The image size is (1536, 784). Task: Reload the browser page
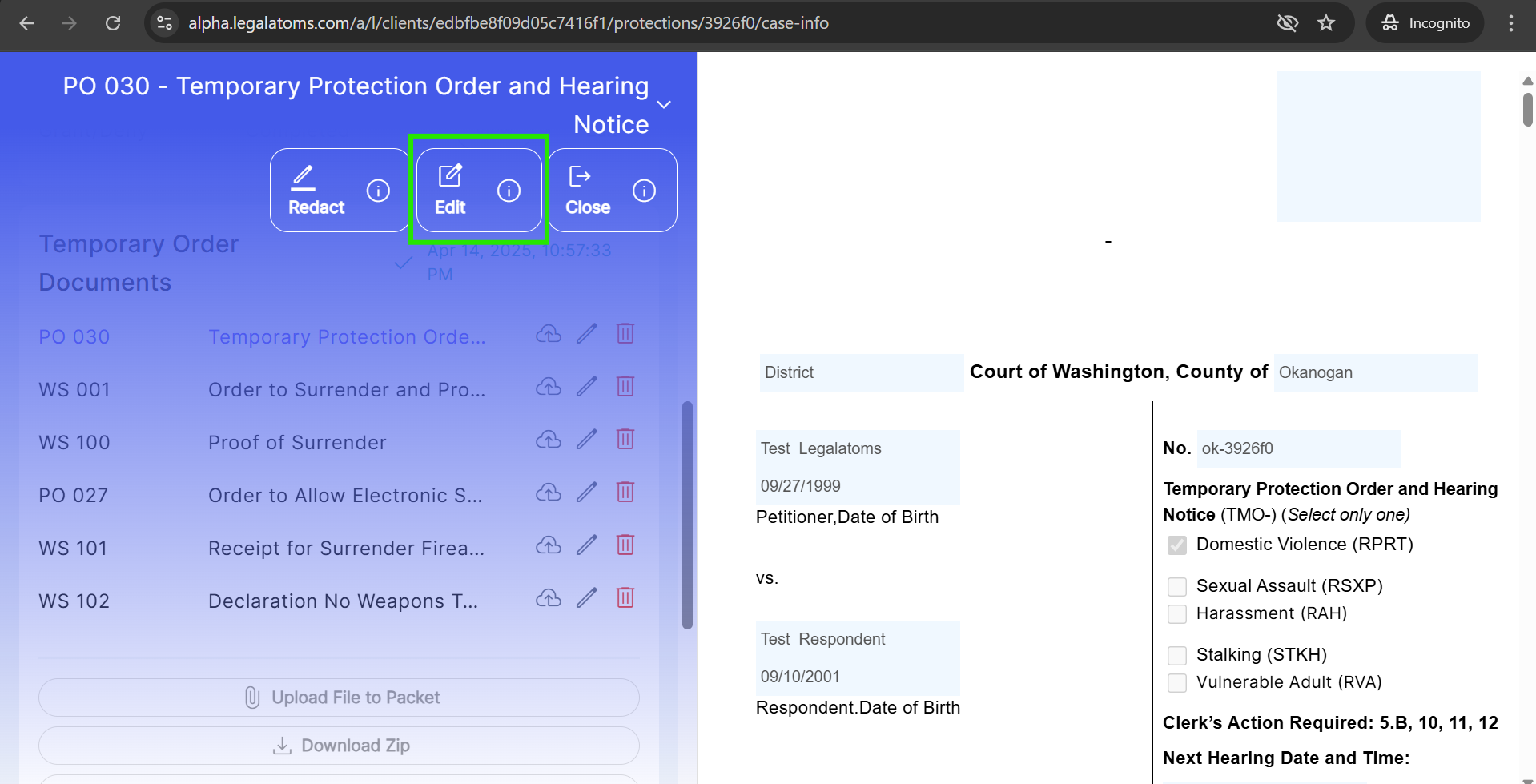pyautogui.click(x=113, y=23)
